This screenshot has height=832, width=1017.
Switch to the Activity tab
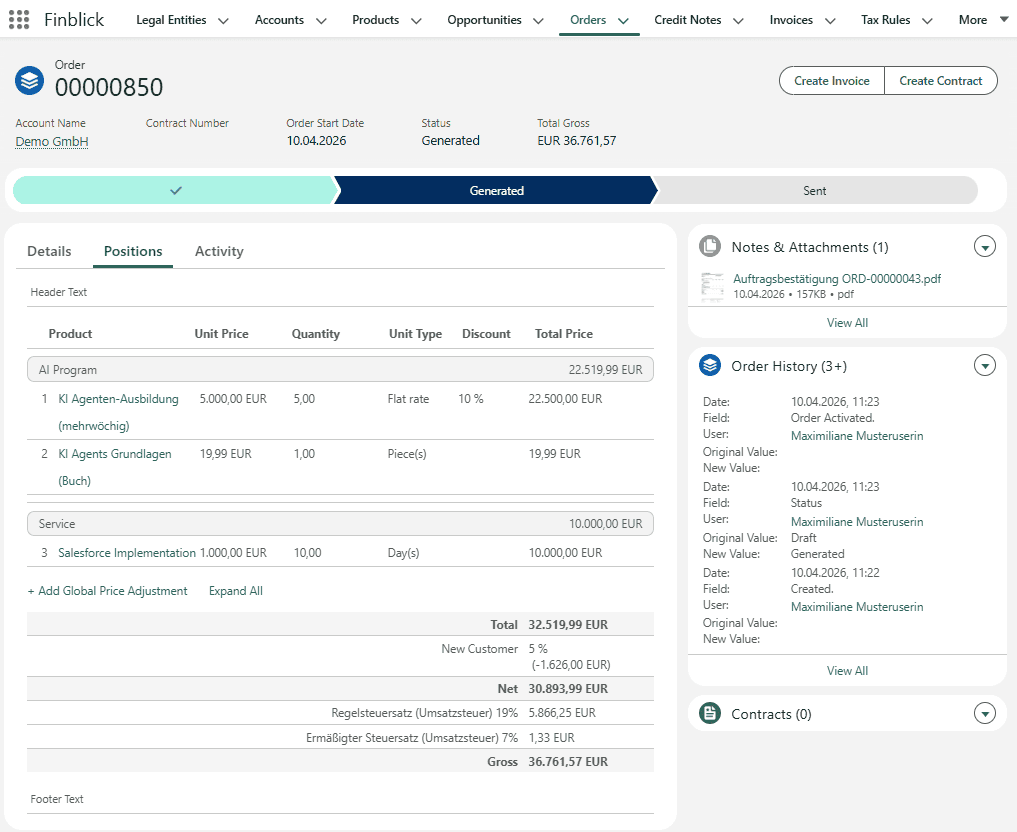pos(219,251)
